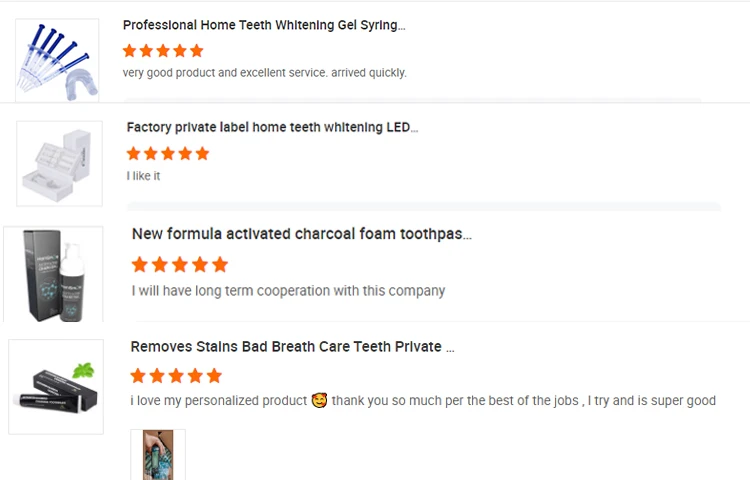Click the star rating under LED whitening title
Screen dimensions: 750x480
click(168, 153)
